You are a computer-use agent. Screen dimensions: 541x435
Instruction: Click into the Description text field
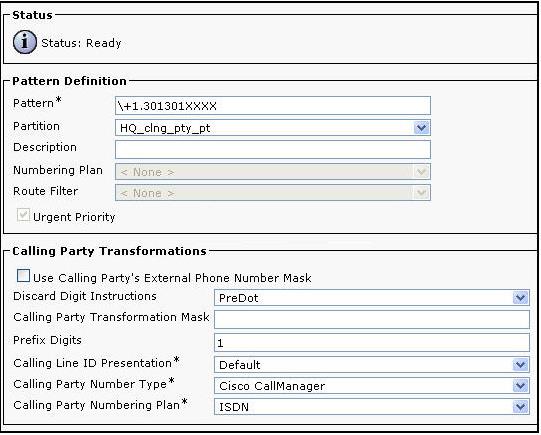[x=273, y=149]
